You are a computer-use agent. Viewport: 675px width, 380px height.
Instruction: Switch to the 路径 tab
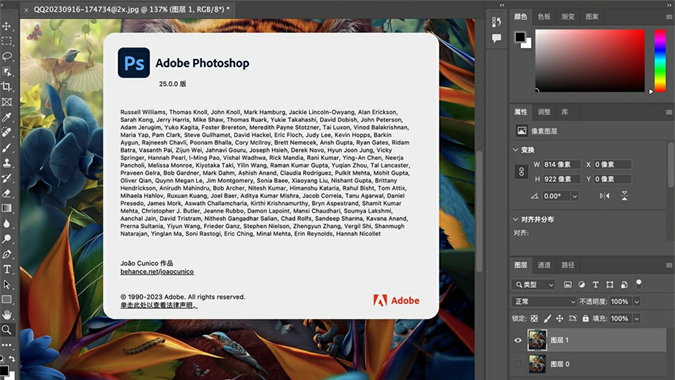click(x=568, y=265)
